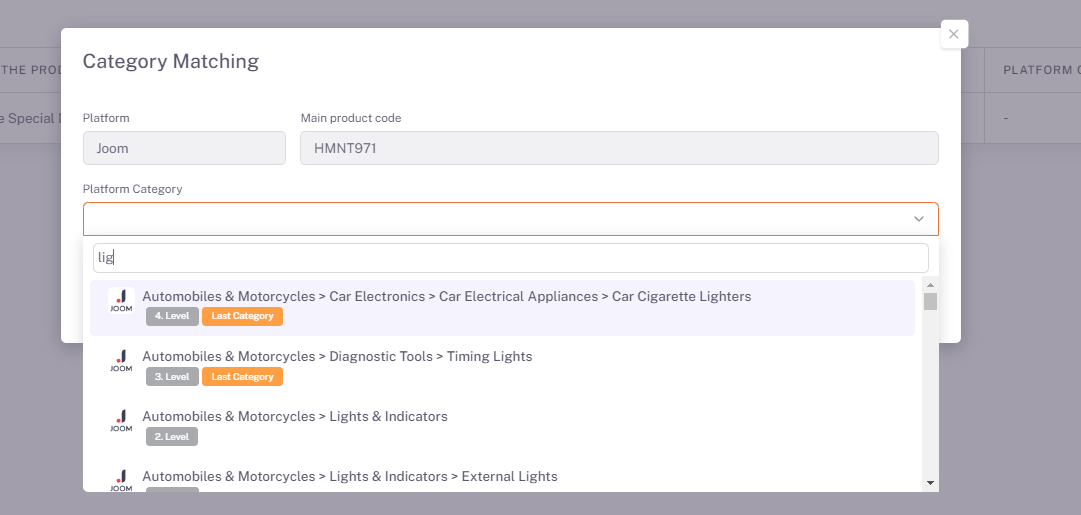Click the '2. Level' badge
Image resolution: width=1081 pixels, height=515 pixels.
point(172,437)
